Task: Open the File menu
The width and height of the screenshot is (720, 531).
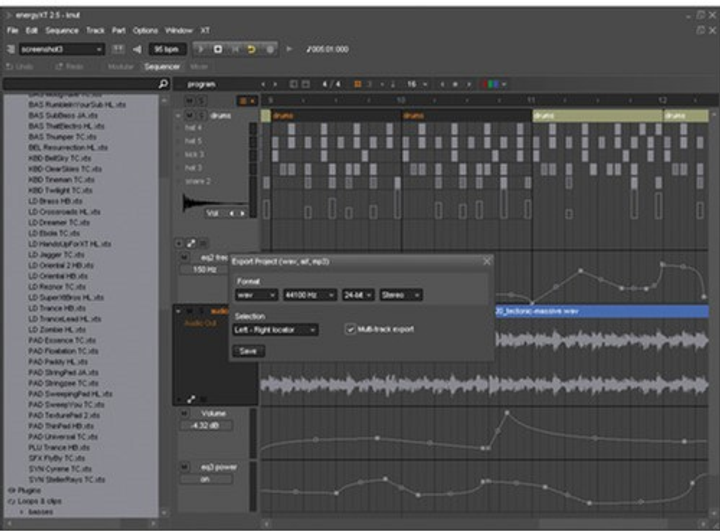Action: point(12,30)
